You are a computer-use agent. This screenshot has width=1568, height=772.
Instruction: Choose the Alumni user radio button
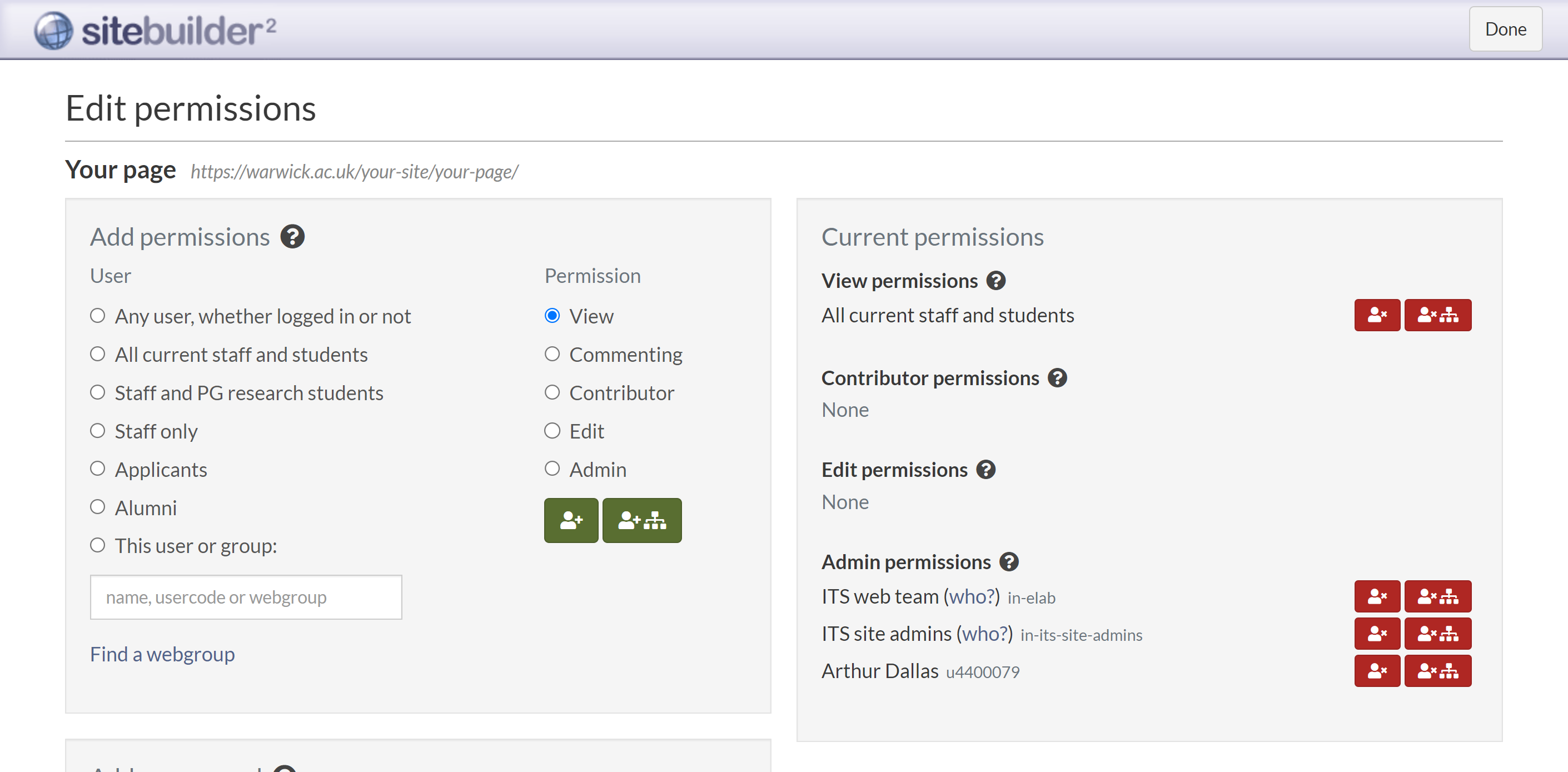click(97, 506)
